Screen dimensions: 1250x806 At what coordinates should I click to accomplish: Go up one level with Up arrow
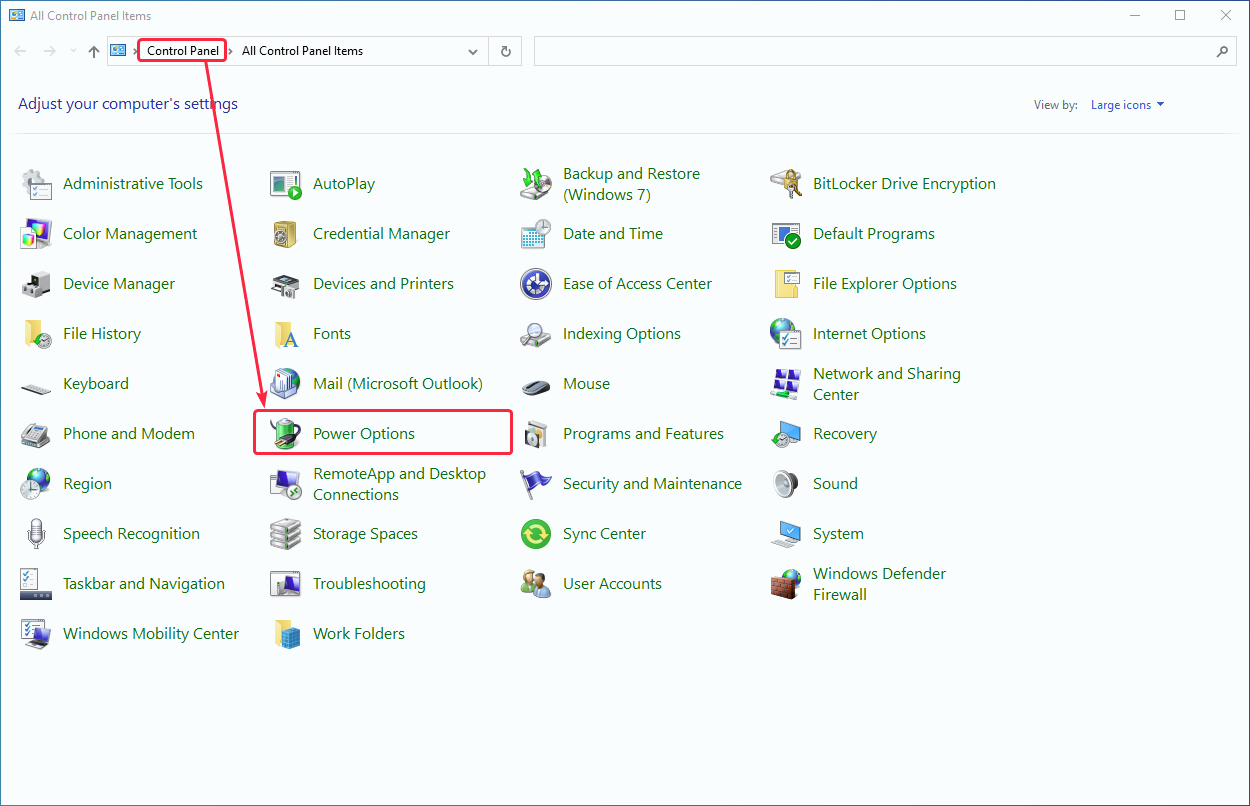[94, 52]
